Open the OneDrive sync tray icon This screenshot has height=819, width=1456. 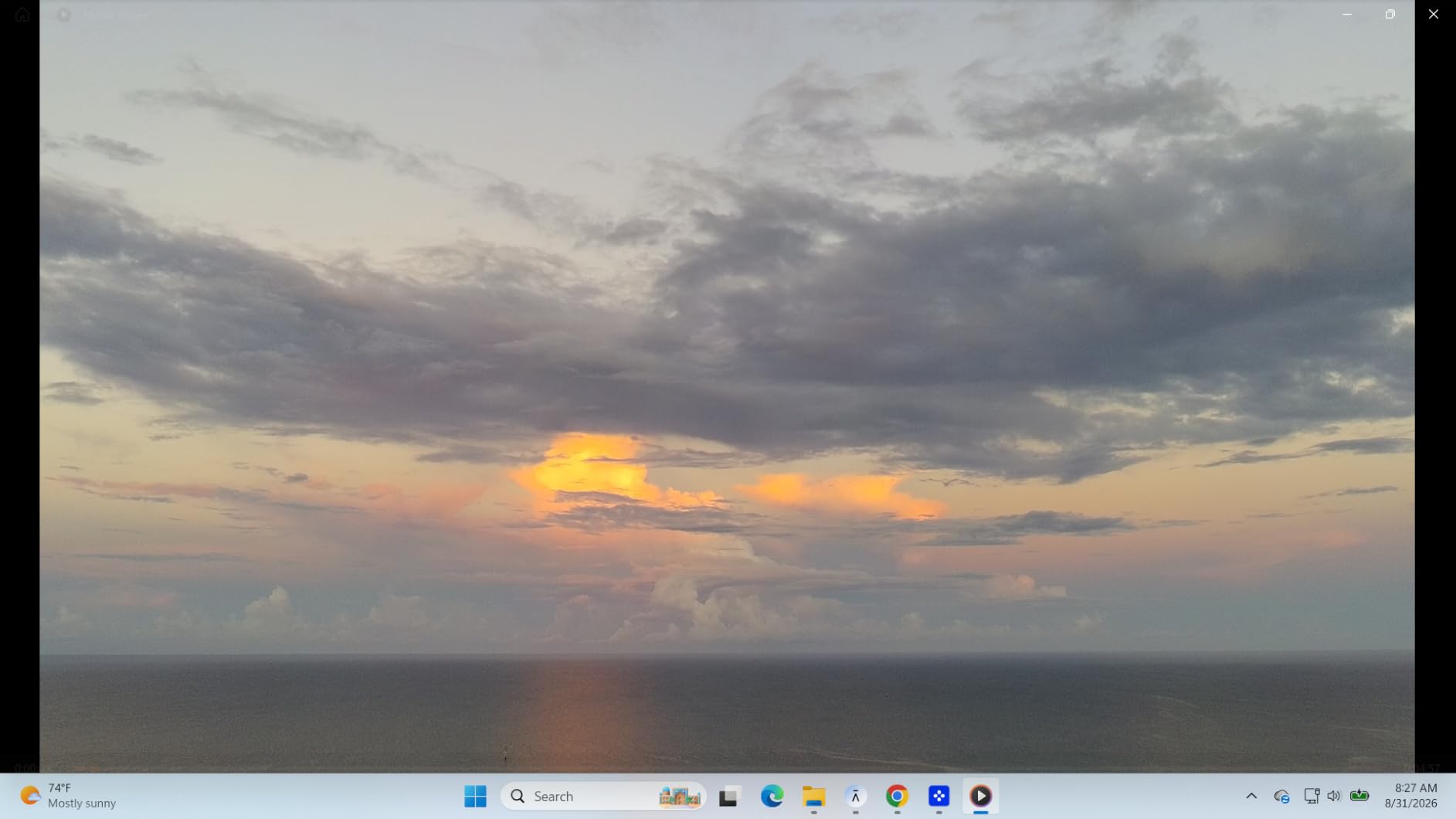tap(1281, 796)
